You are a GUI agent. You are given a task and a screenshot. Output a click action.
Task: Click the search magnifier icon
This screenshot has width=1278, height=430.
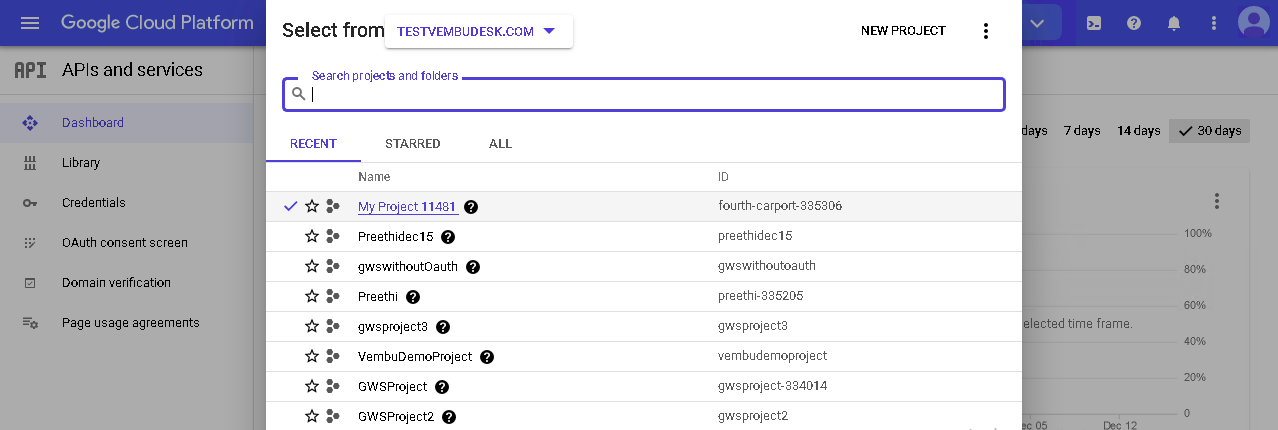point(298,94)
